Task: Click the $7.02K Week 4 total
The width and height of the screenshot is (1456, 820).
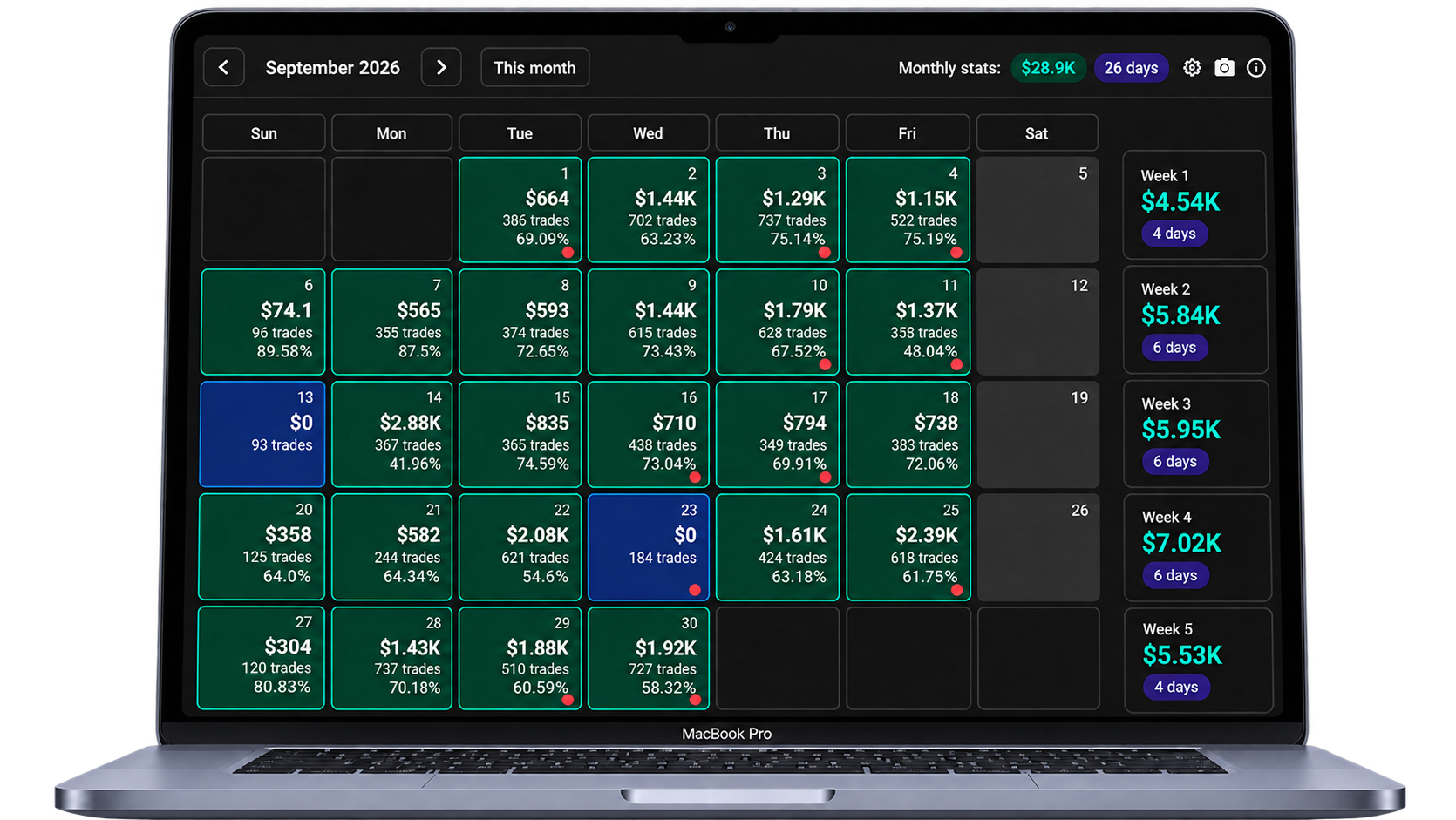Action: point(1181,544)
